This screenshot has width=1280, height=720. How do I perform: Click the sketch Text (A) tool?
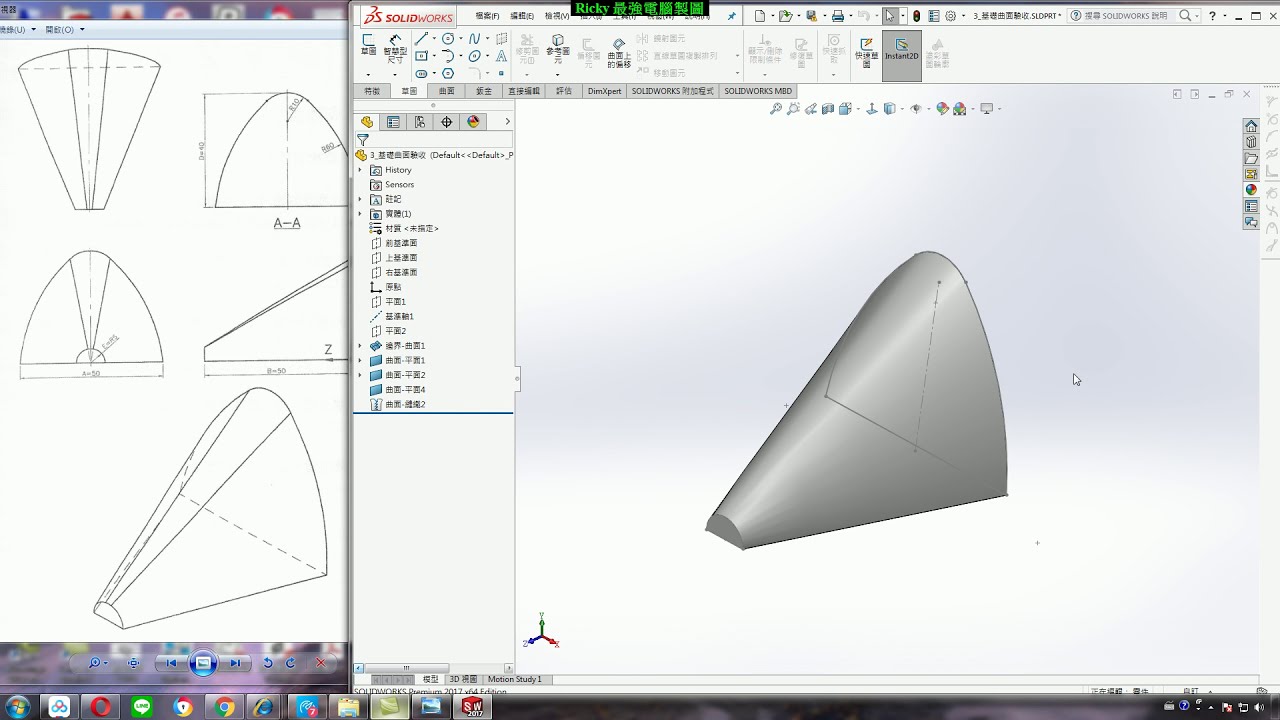coord(500,56)
